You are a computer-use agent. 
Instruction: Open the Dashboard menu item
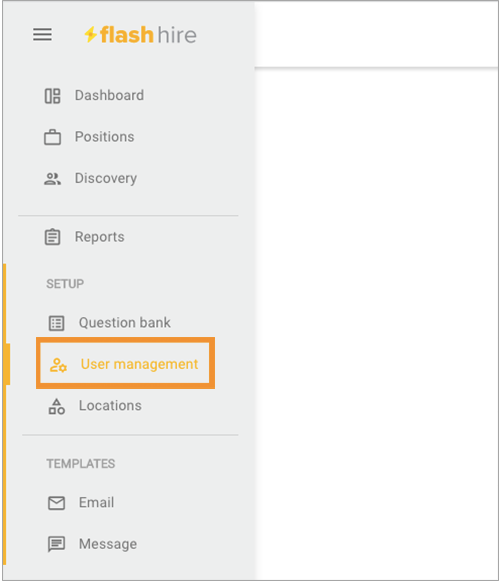tap(109, 96)
